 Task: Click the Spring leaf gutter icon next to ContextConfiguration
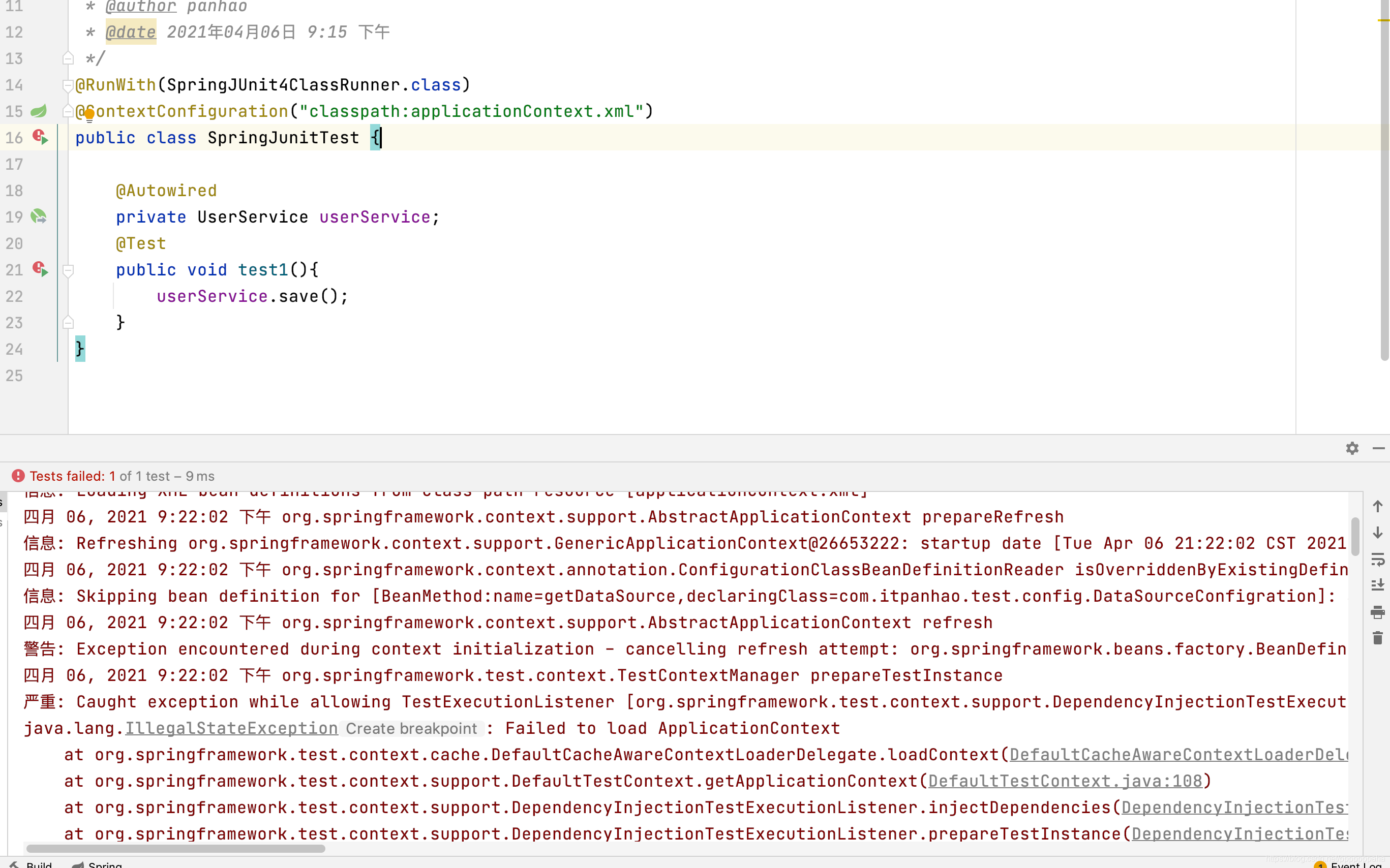point(39,111)
